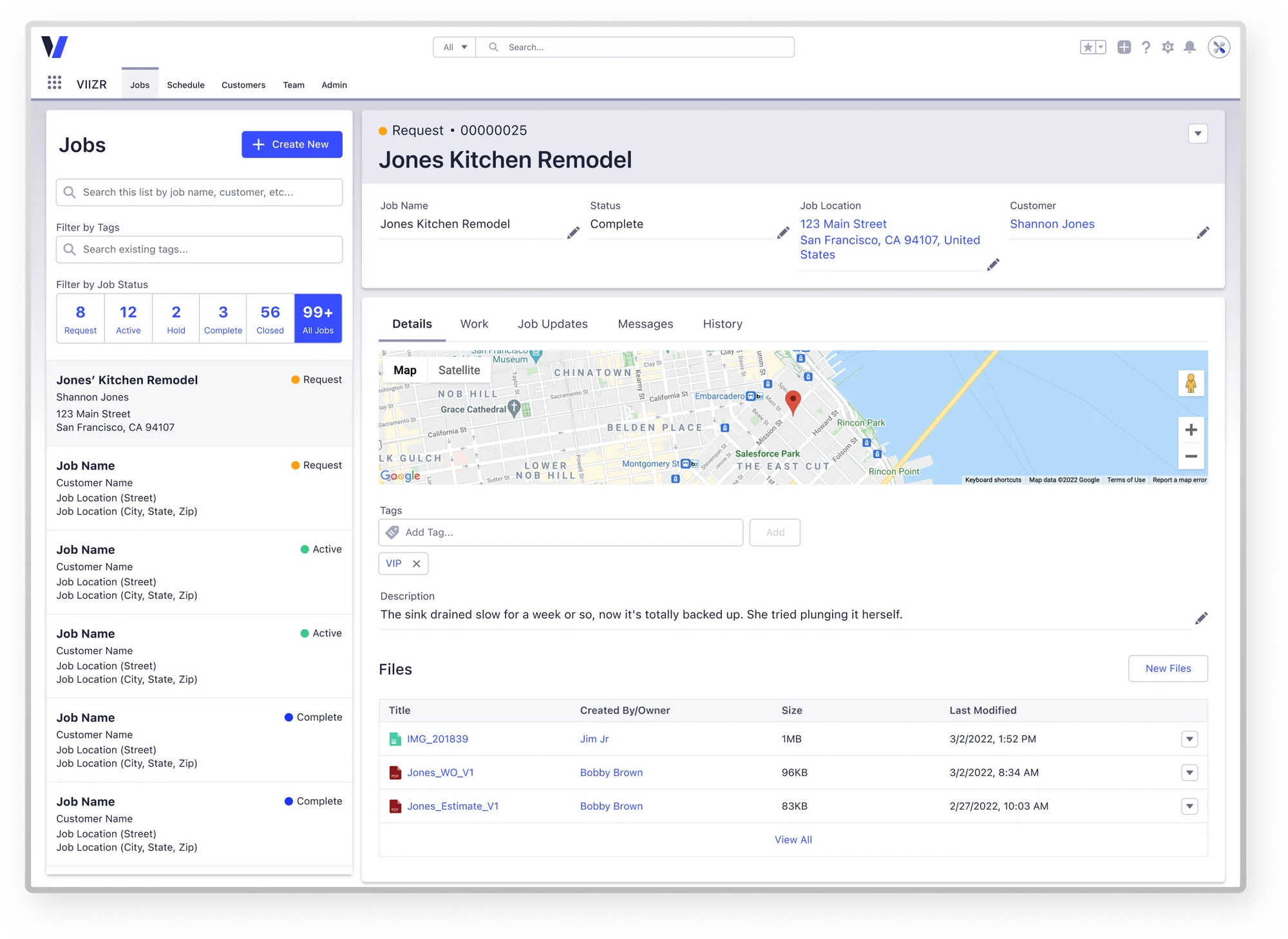Click the job list search field

[x=199, y=193]
